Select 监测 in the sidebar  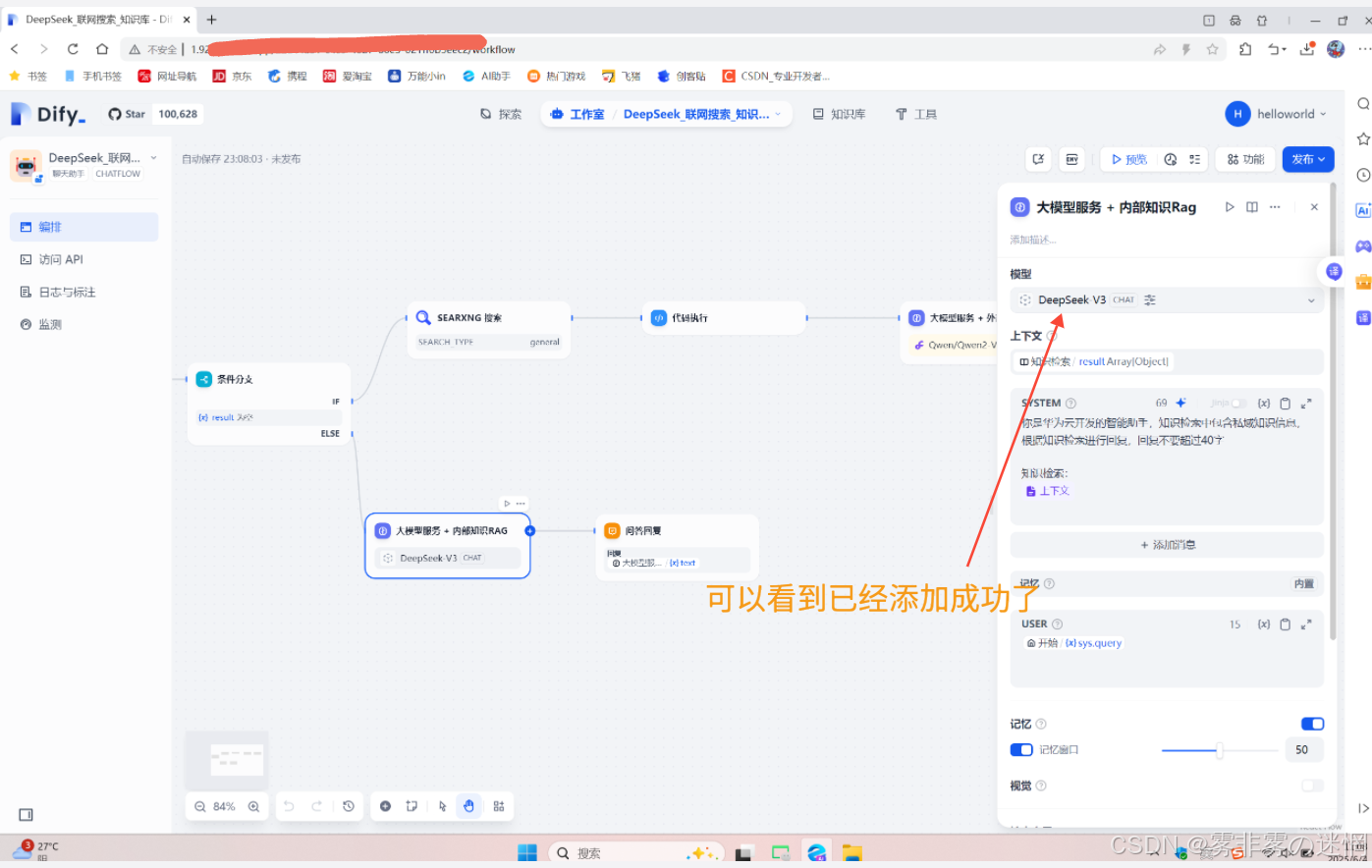click(x=83, y=324)
